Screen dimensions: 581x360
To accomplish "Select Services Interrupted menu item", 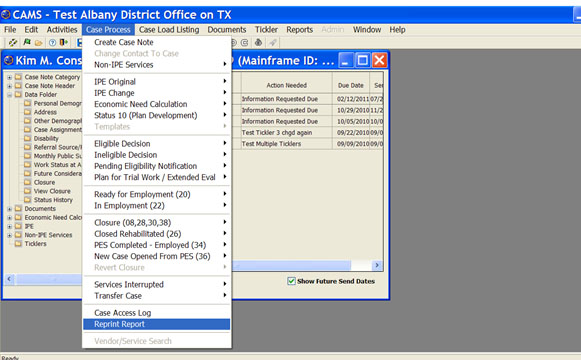I will [x=157, y=284].
